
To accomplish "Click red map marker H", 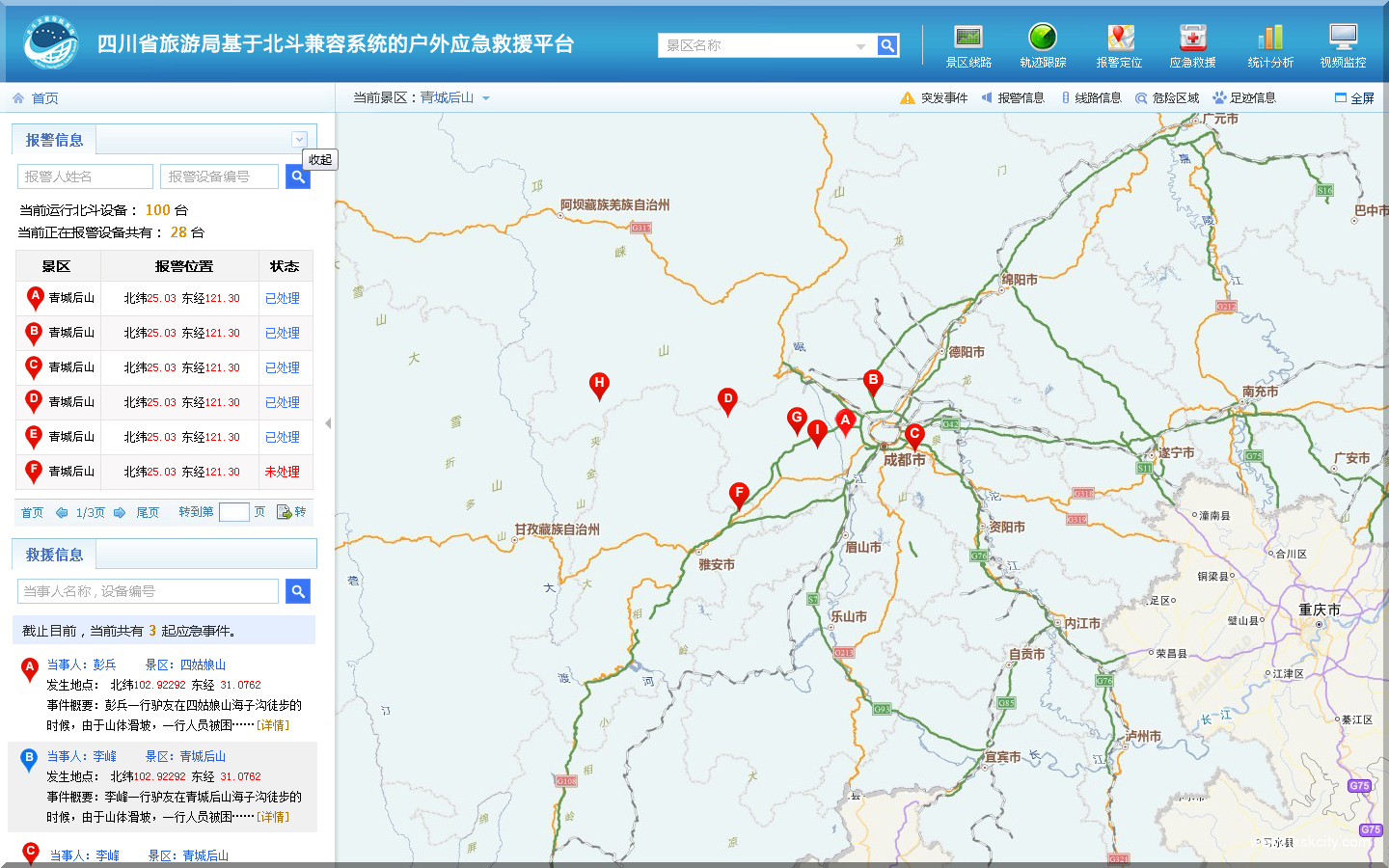I will pyautogui.click(x=599, y=384).
